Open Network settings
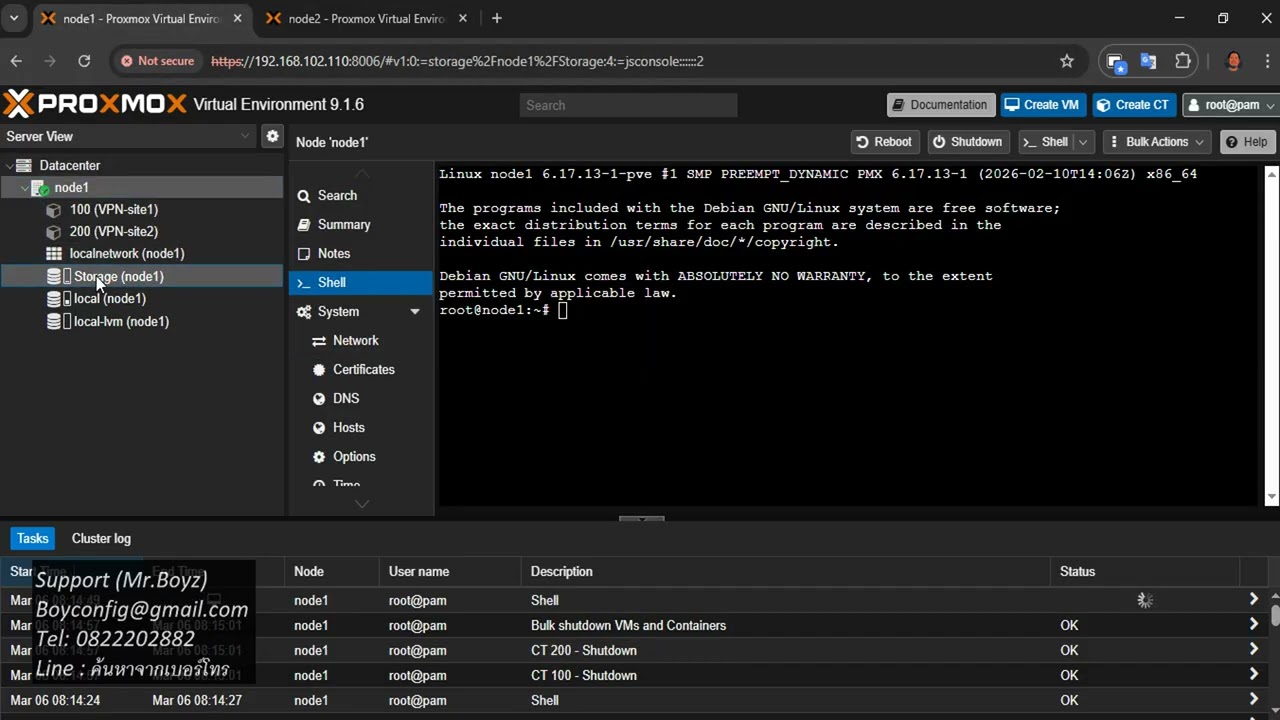This screenshot has height=720, width=1280. 355,341
